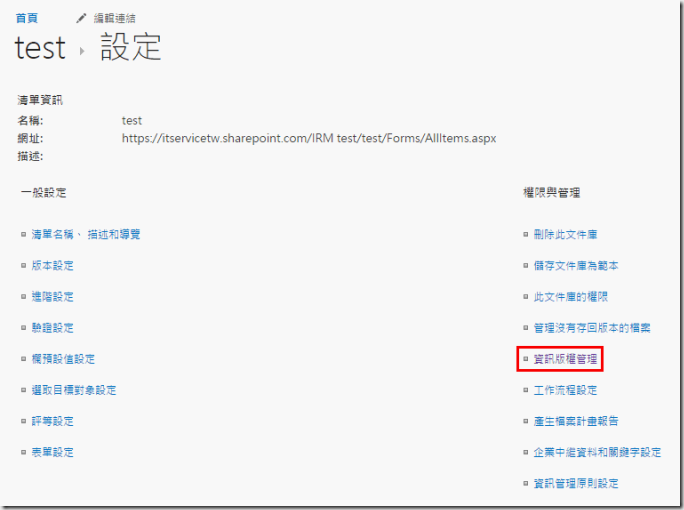Screen dimensions: 684x510
Task: Go to 表單設定
Action: tap(52, 452)
